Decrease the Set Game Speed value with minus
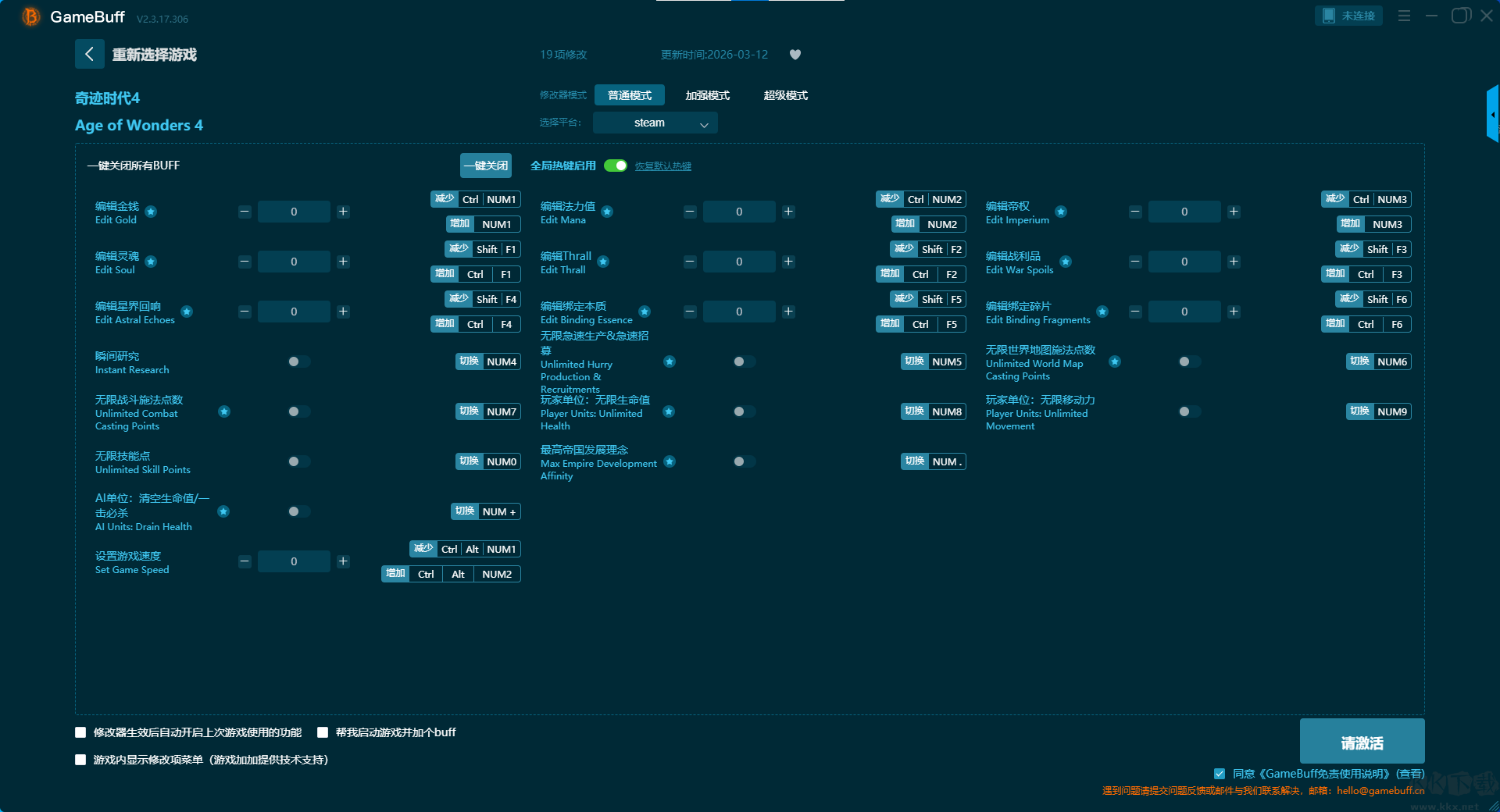The image size is (1500, 812). point(245,561)
